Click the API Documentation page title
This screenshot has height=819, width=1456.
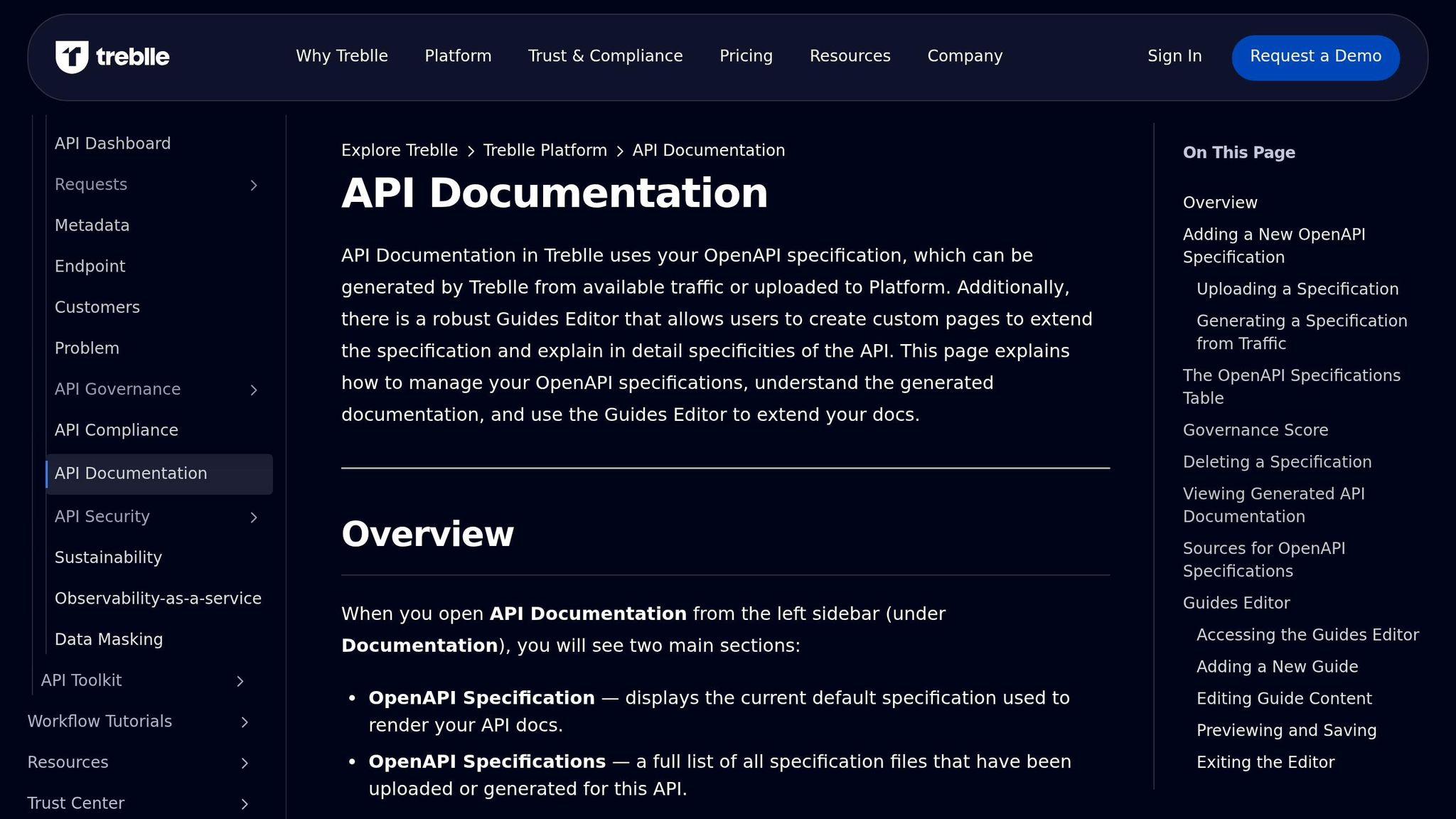pos(555,193)
